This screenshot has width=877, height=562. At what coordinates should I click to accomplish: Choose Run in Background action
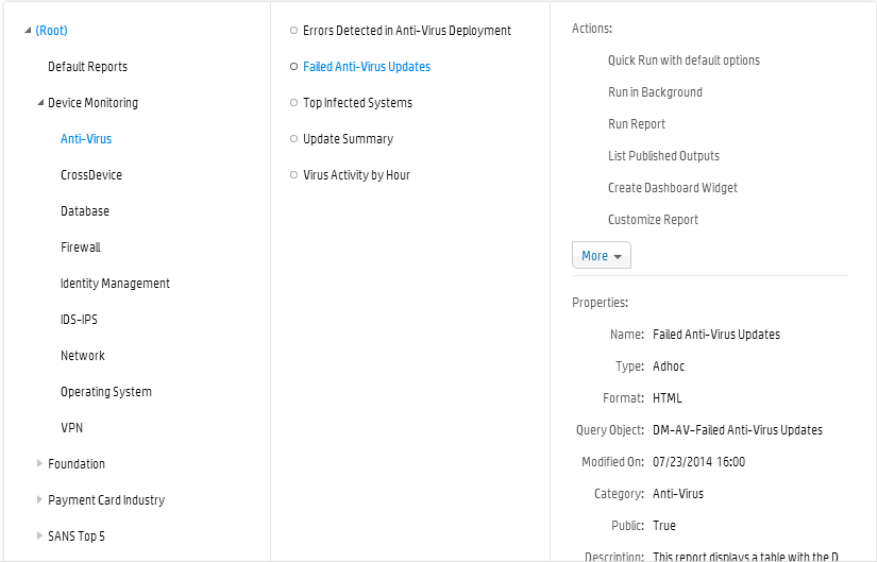(655, 92)
